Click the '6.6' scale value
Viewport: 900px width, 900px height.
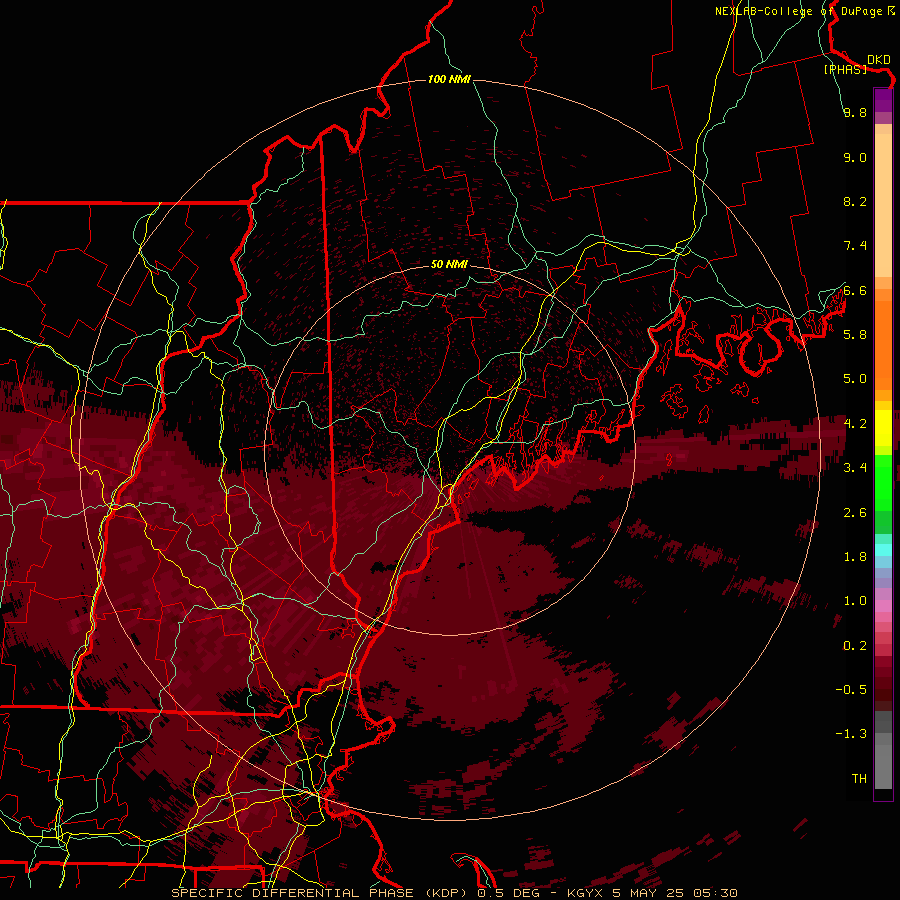[x=855, y=290]
